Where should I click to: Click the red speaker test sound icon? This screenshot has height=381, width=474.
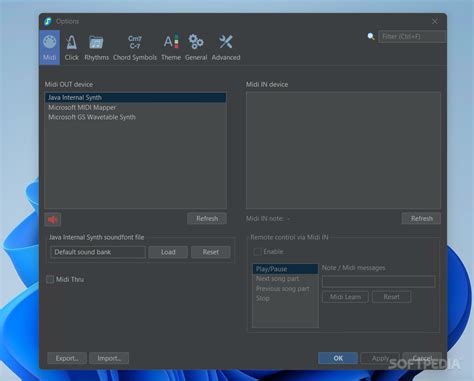(x=53, y=219)
